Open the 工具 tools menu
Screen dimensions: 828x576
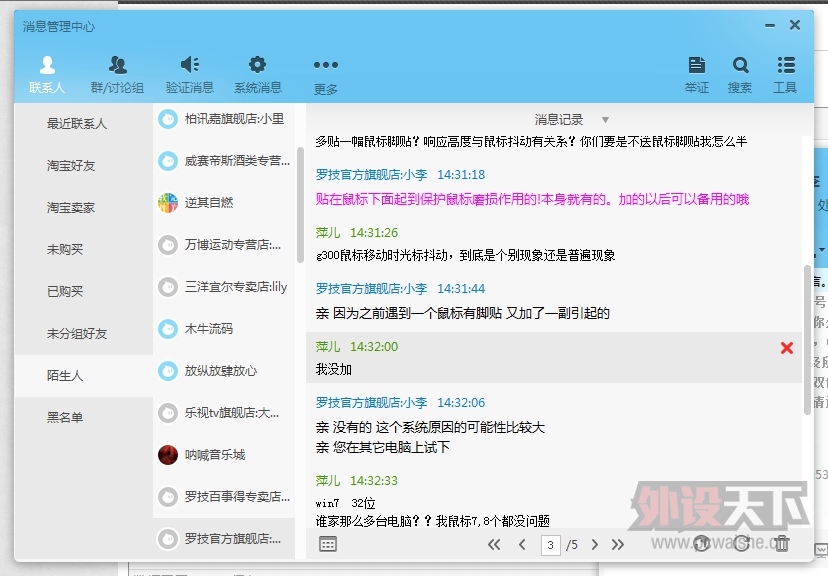(785, 75)
